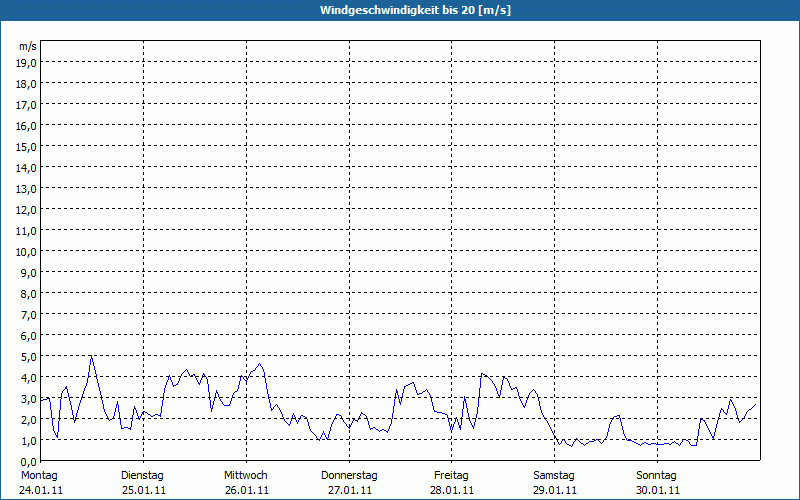Click the 1,0 y-axis label
The width and height of the screenshot is (800, 500).
click(x=29, y=441)
